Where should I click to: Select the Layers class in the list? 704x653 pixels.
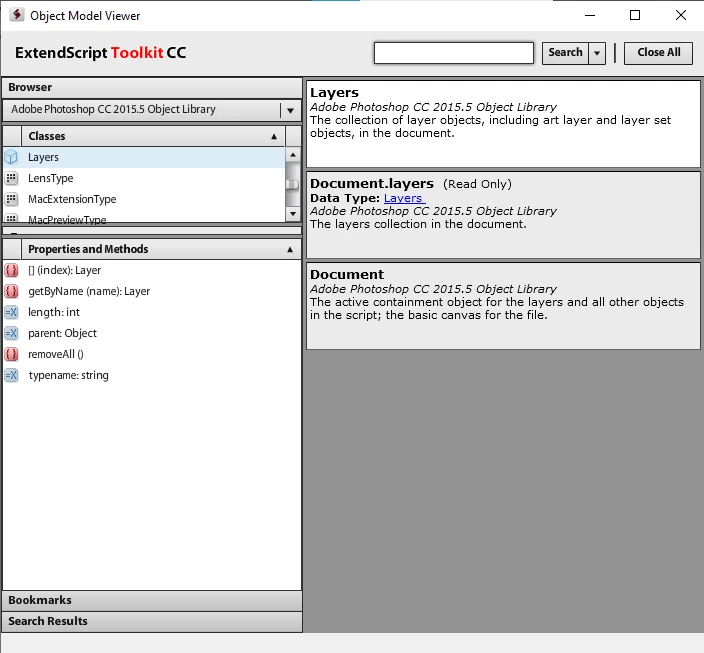144,157
